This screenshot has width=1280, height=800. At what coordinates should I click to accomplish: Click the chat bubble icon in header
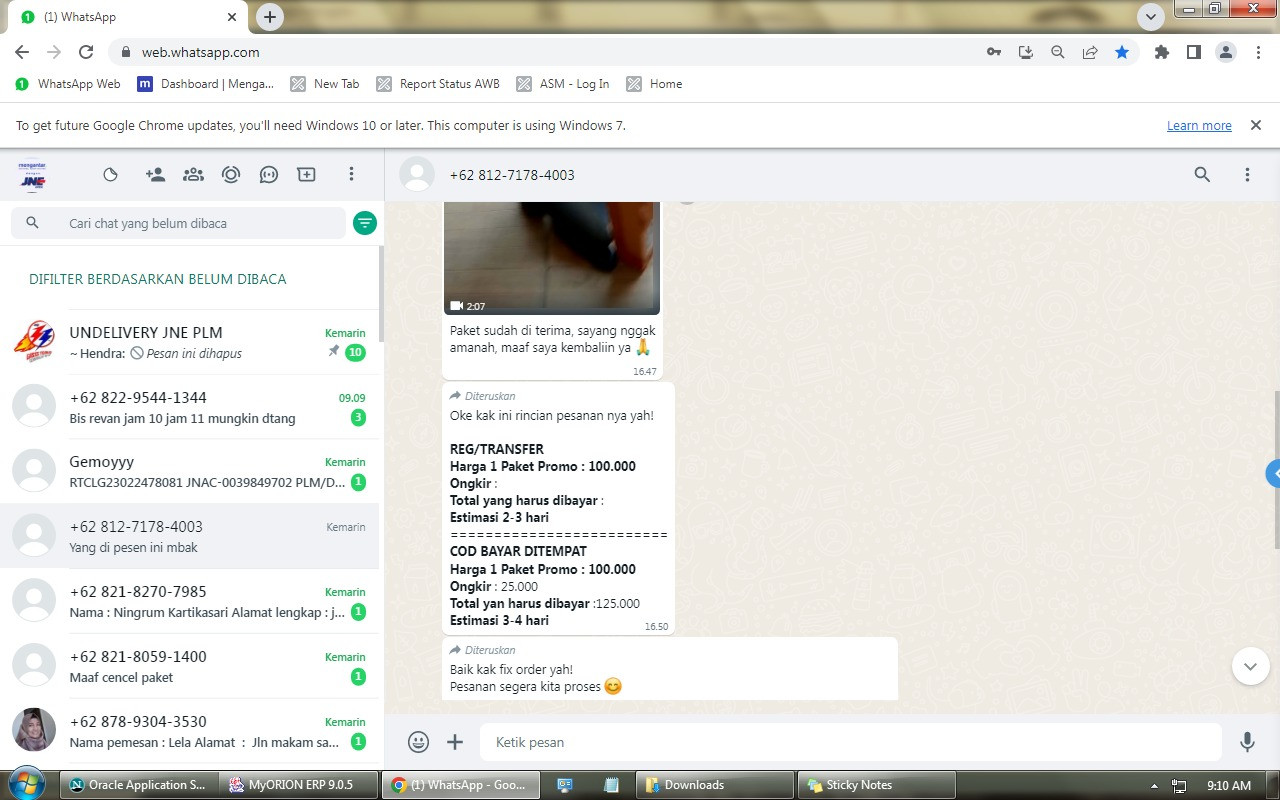[x=269, y=174]
